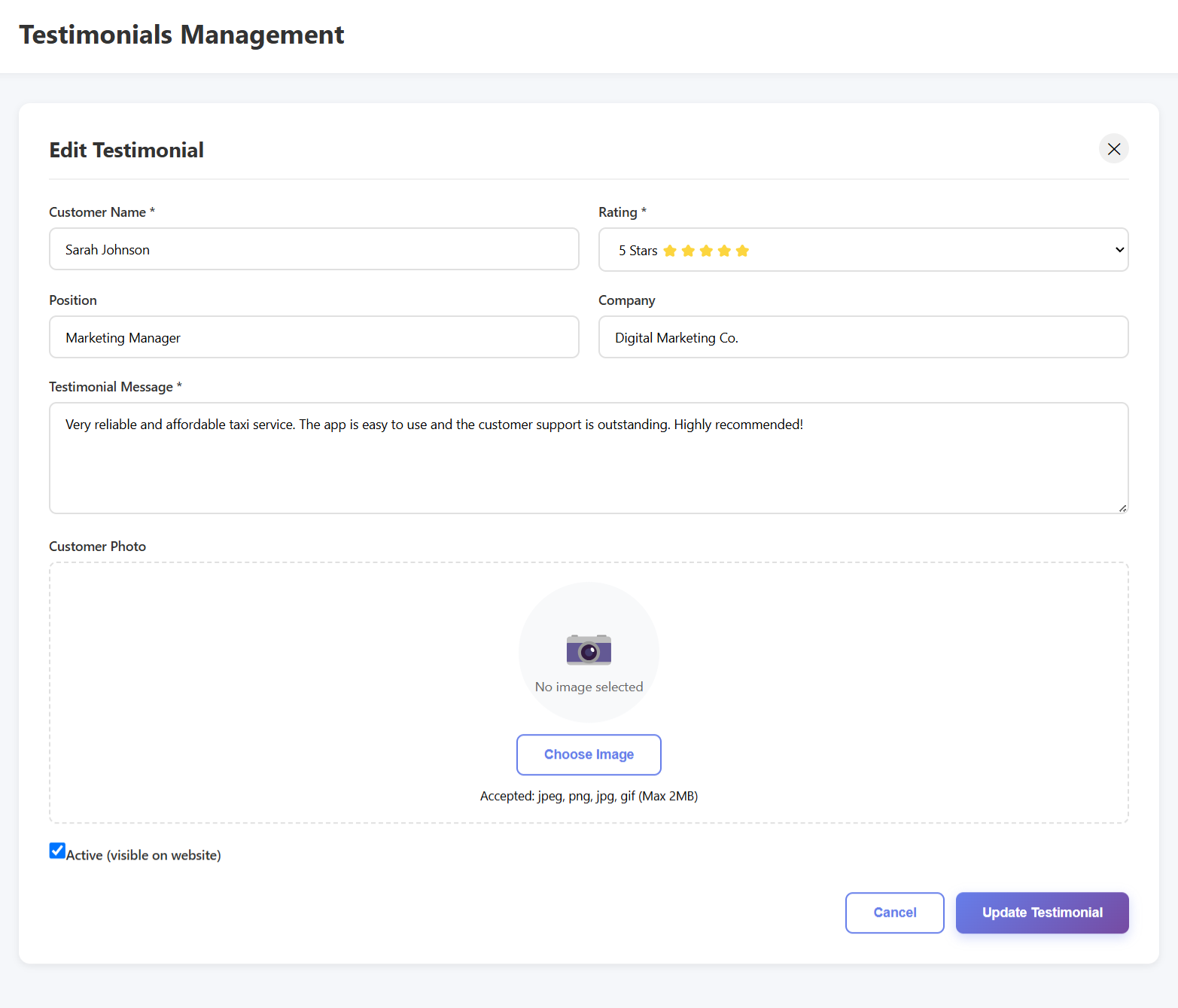Open the Rating dropdown
The width and height of the screenshot is (1178, 1008).
[863, 249]
